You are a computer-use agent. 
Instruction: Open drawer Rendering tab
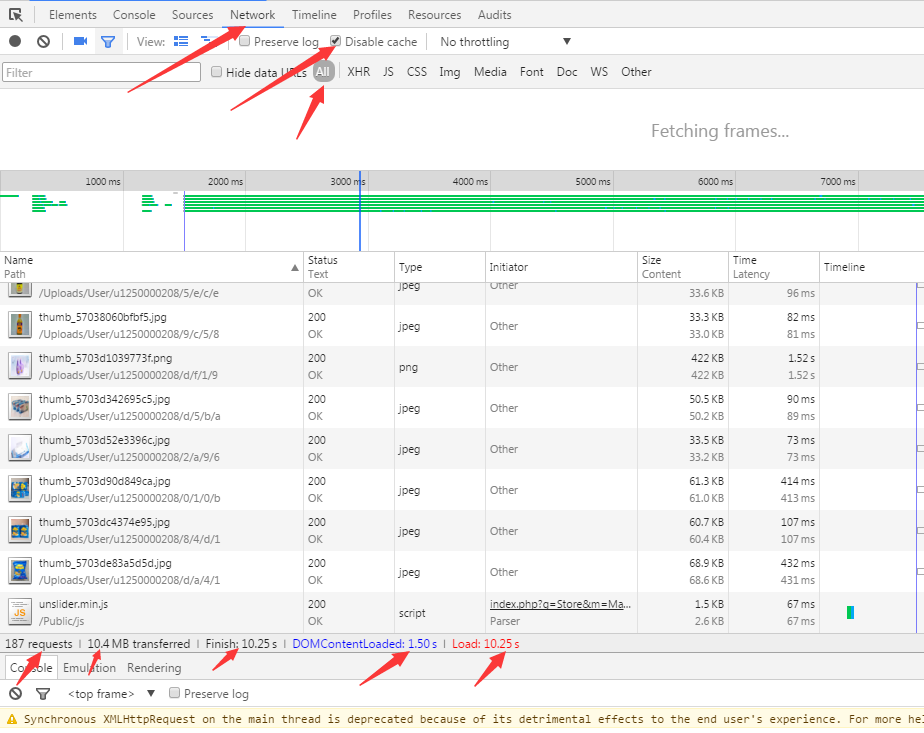154,668
